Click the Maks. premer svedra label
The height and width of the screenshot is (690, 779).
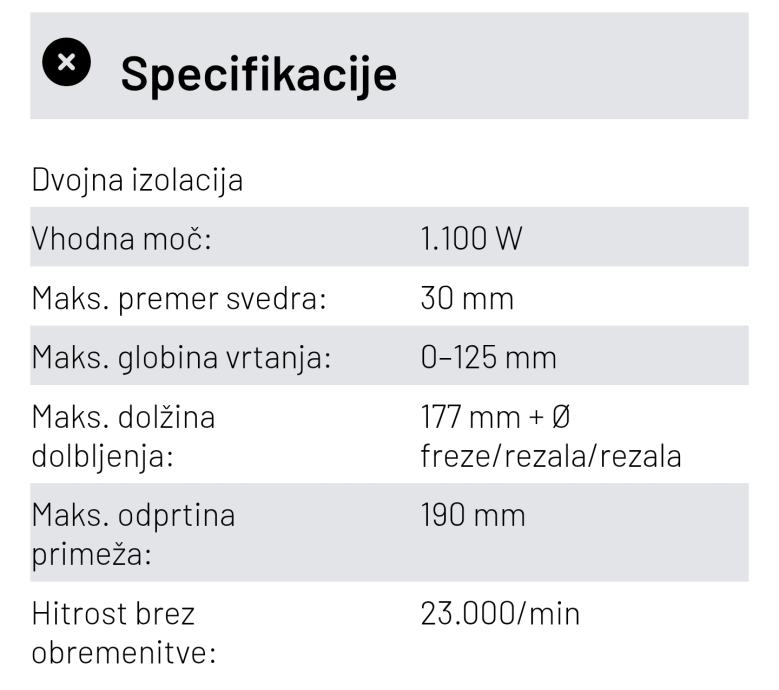click(x=179, y=299)
